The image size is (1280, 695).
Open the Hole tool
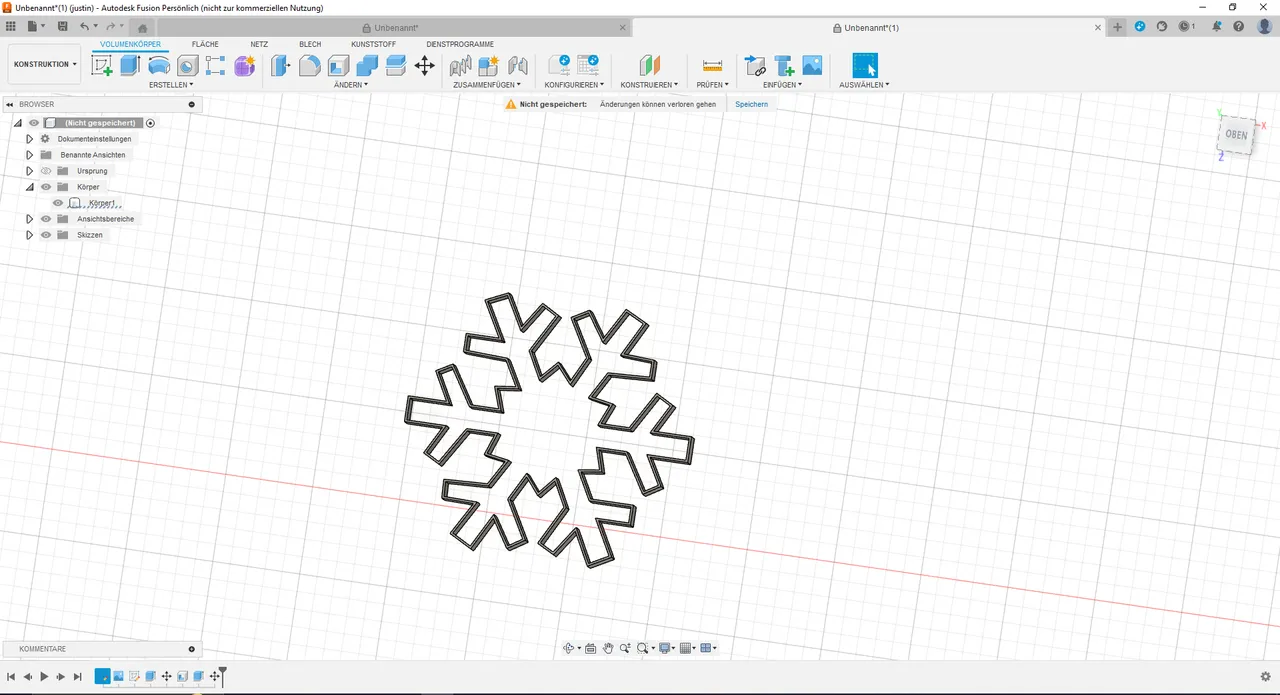(x=187, y=65)
